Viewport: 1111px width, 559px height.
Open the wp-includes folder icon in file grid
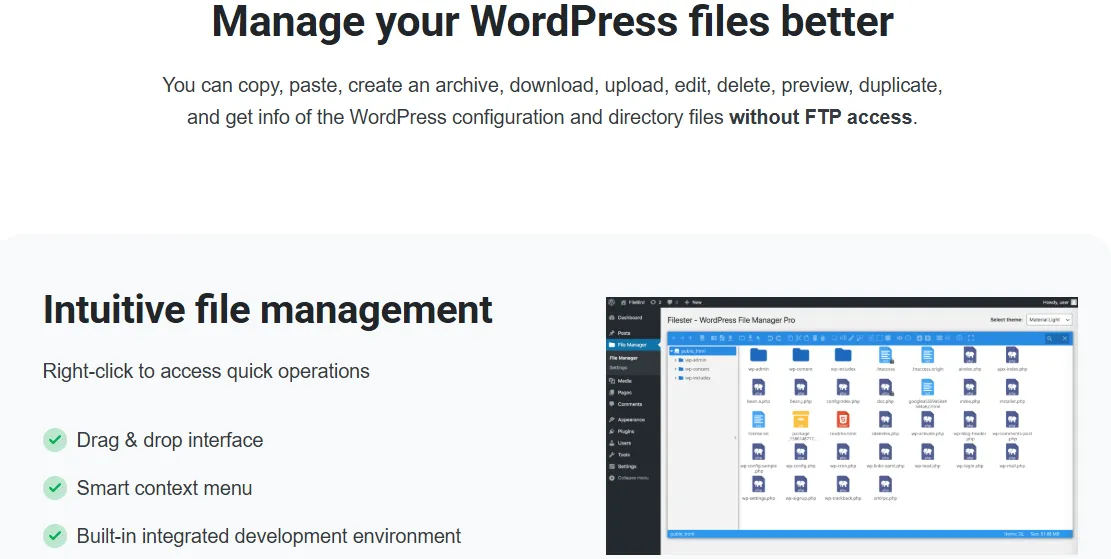click(x=842, y=355)
